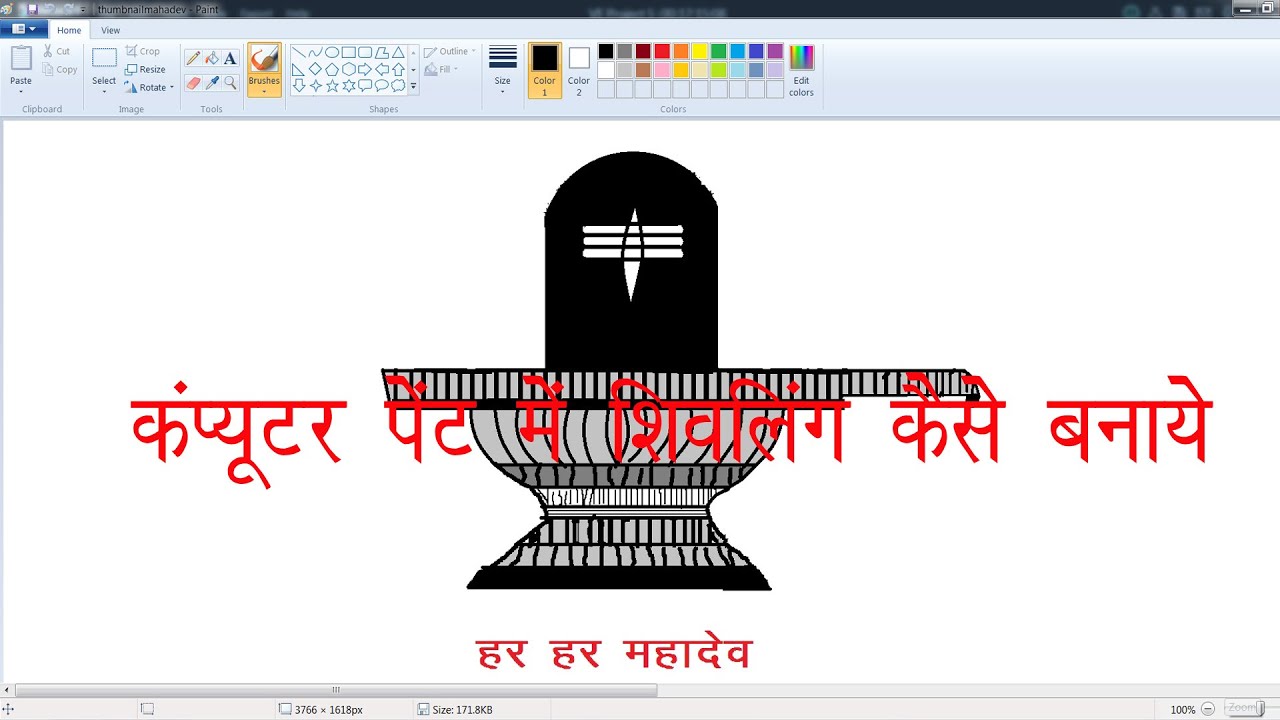
Task: Open the Select dropdown arrow
Action: [104, 91]
